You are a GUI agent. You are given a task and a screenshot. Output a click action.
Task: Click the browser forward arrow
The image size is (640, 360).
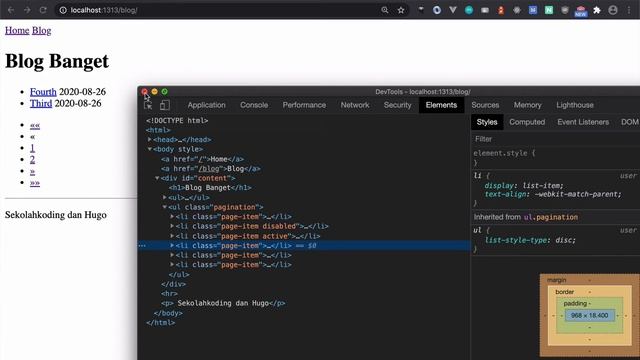[27, 10]
